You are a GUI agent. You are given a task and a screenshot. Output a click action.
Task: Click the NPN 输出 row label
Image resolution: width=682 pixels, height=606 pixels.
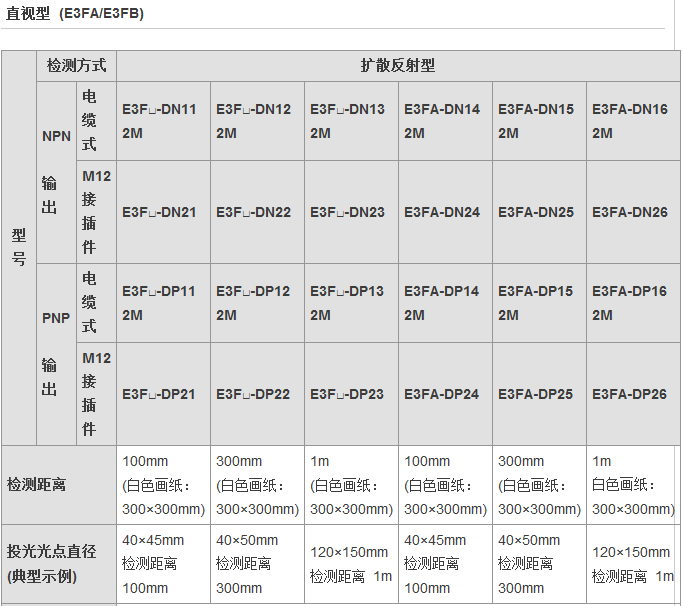(x=56, y=172)
